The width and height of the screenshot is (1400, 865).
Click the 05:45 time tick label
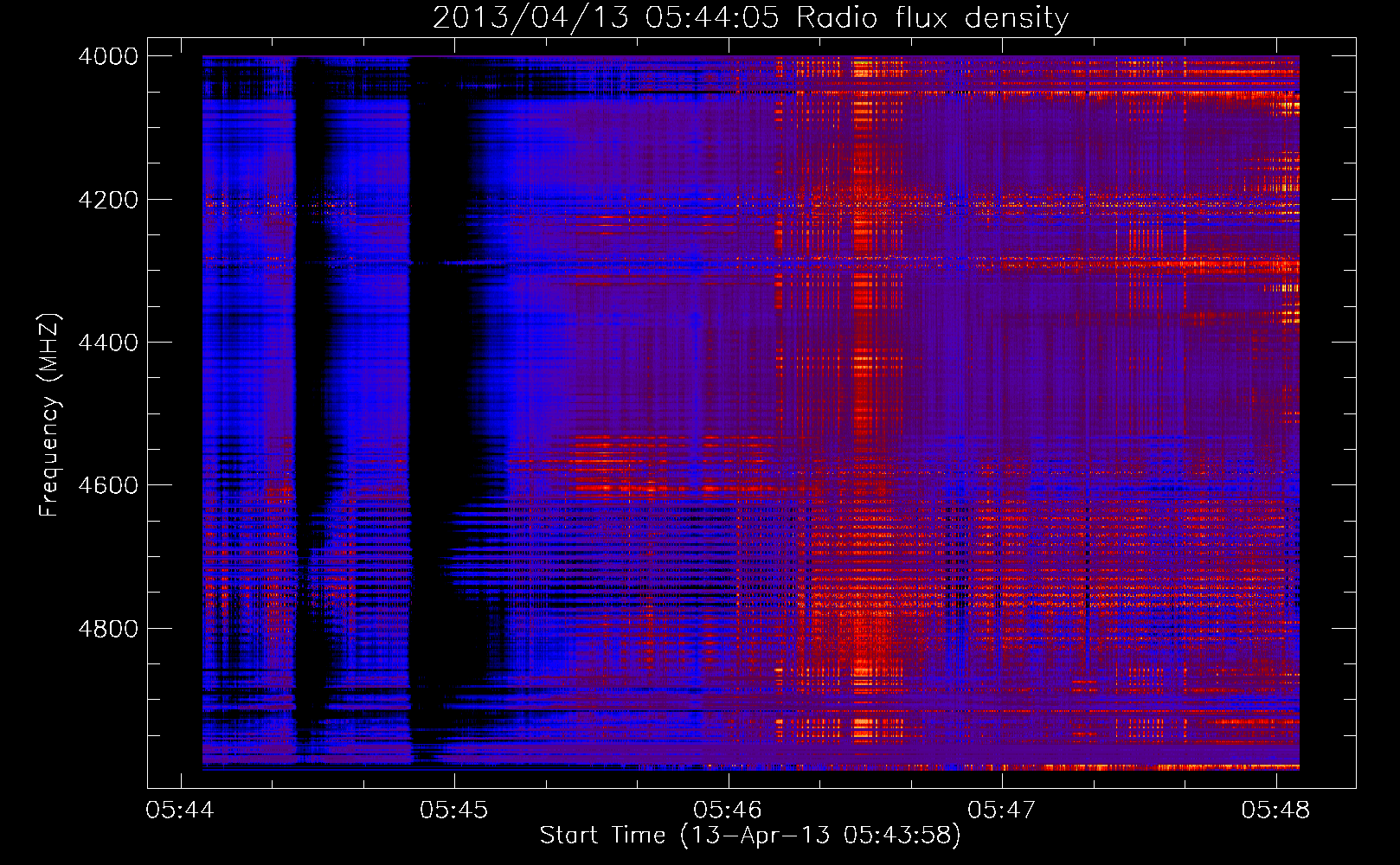(x=454, y=810)
